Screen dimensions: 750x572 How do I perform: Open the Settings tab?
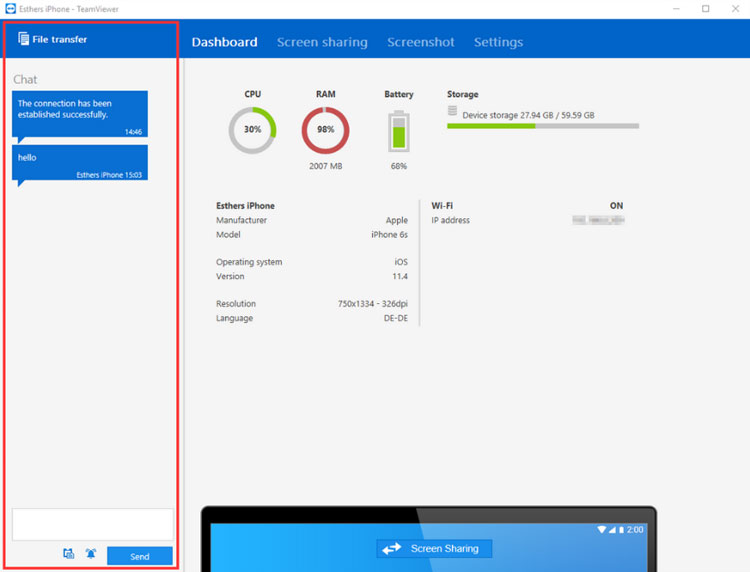[498, 42]
